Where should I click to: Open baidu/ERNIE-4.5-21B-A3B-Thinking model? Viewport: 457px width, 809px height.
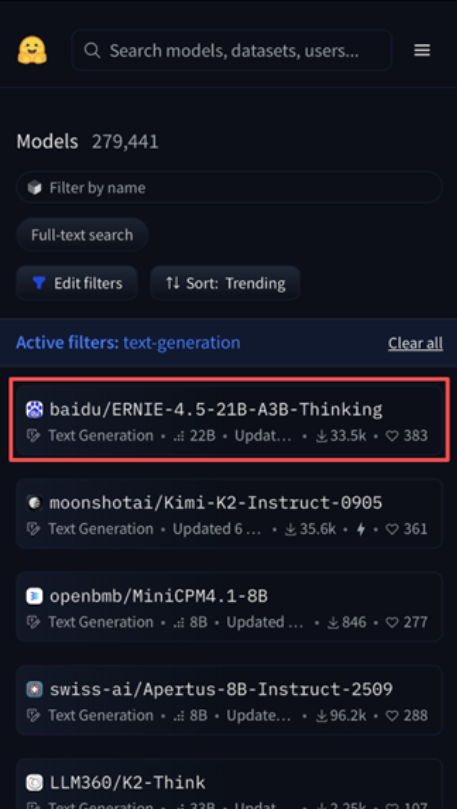[x=230, y=419]
